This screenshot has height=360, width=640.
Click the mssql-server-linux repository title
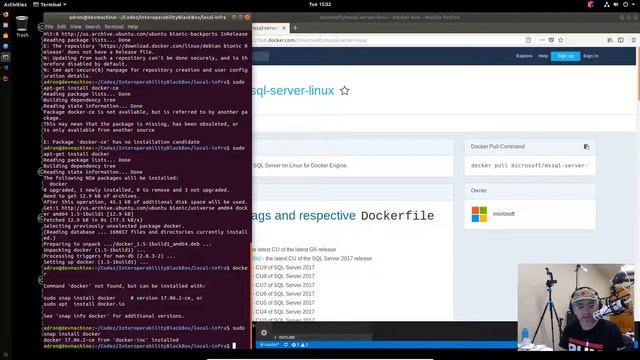click(x=293, y=91)
